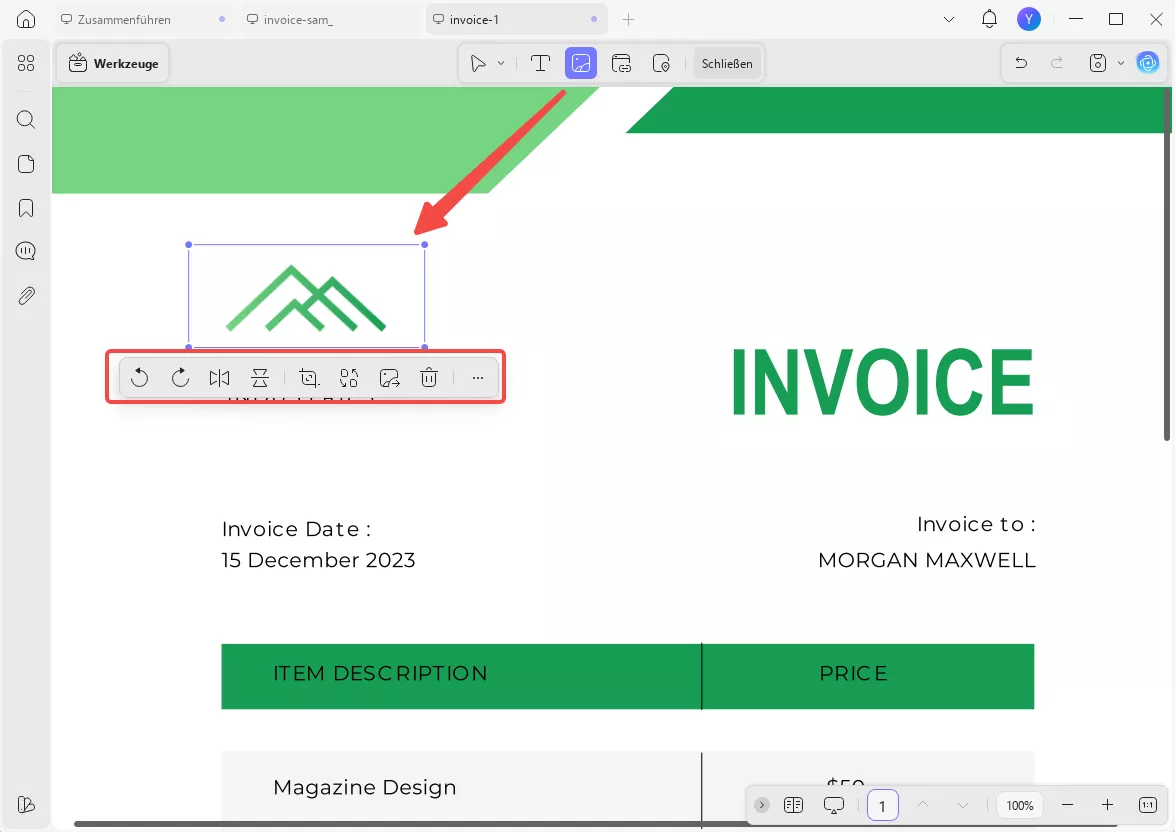This screenshot has height=832, width=1175.
Task: Go to previous page arrow
Action: point(922,805)
